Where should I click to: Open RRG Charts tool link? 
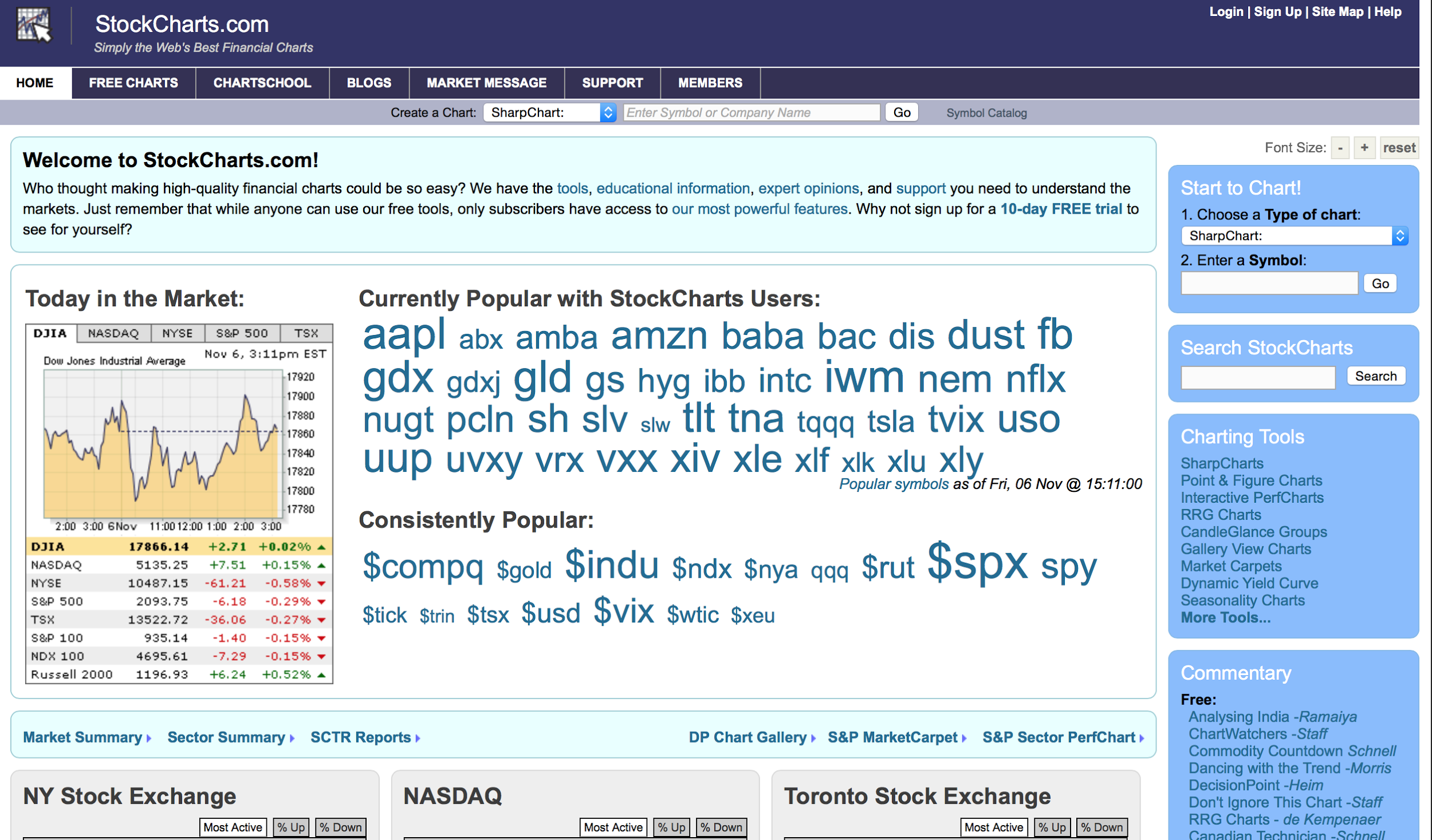[x=1221, y=515]
